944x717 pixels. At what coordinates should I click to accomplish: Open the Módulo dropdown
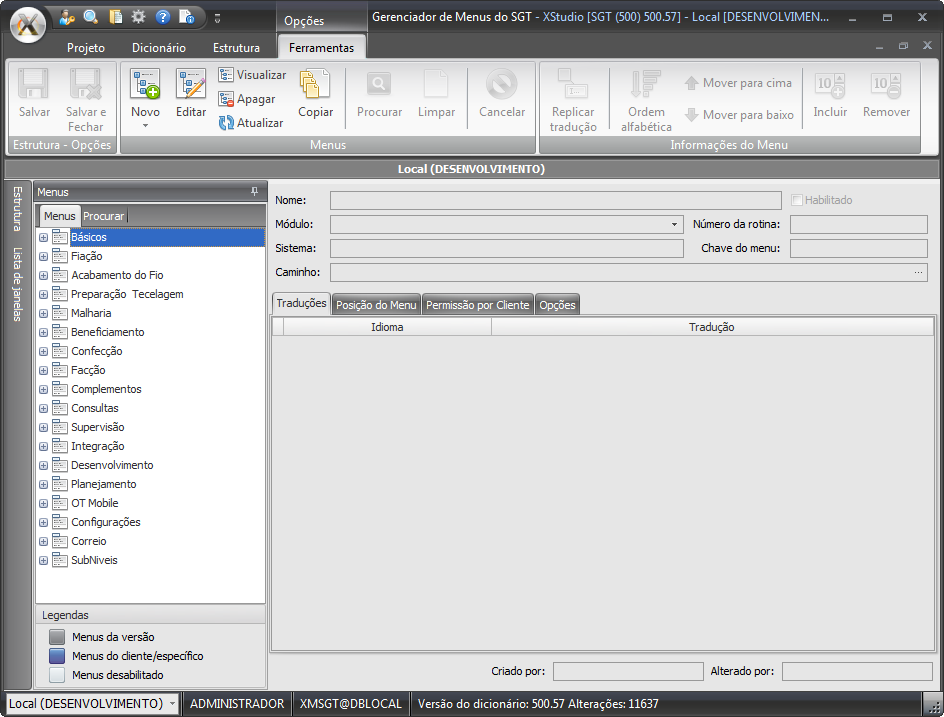click(x=674, y=225)
